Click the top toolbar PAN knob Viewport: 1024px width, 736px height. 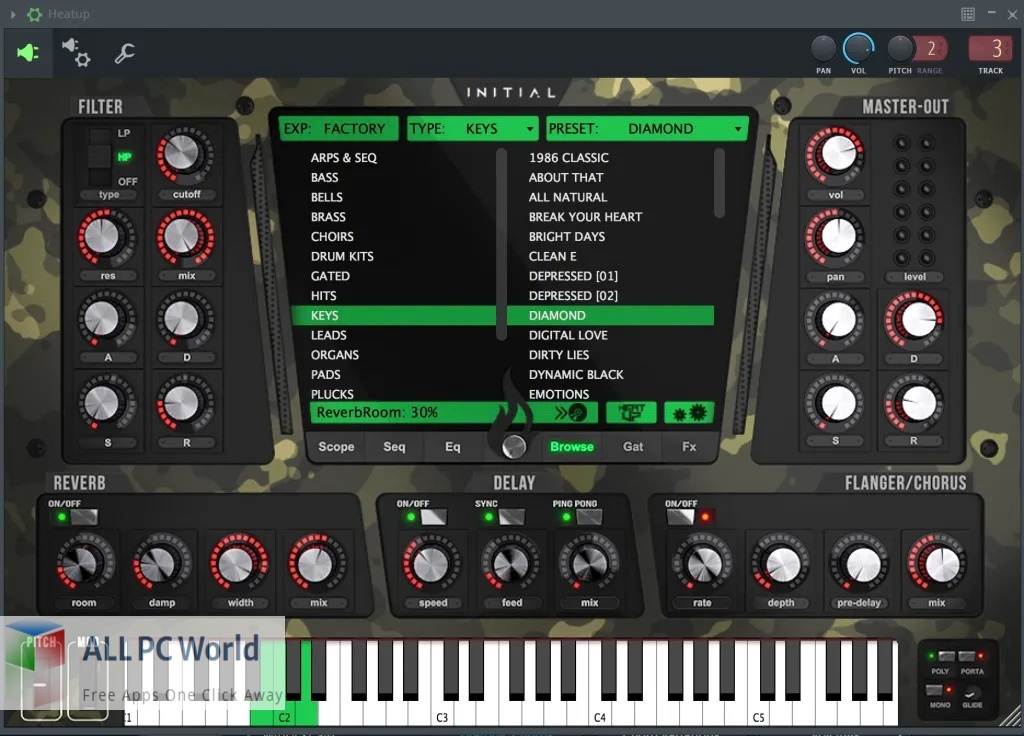coord(823,48)
